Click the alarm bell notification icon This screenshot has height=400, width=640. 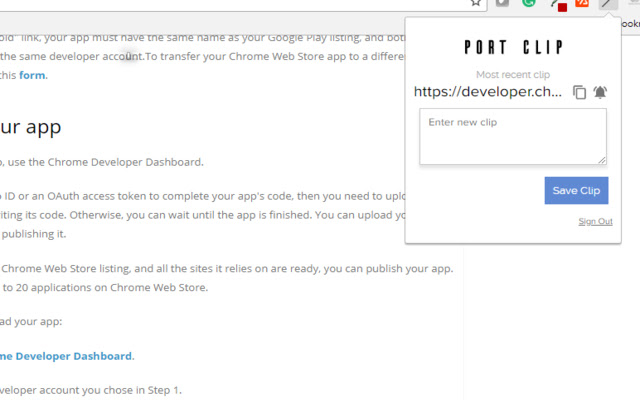[x=600, y=92]
